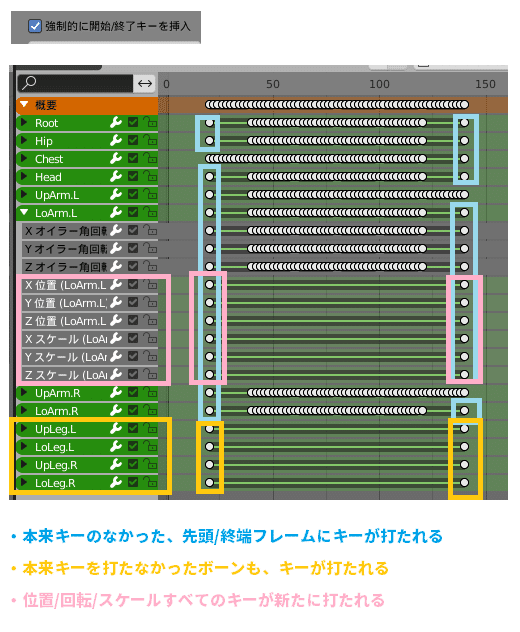The height and width of the screenshot is (632, 520).
Task: Click wrench modifier icon on Head row
Action: coord(116,176)
